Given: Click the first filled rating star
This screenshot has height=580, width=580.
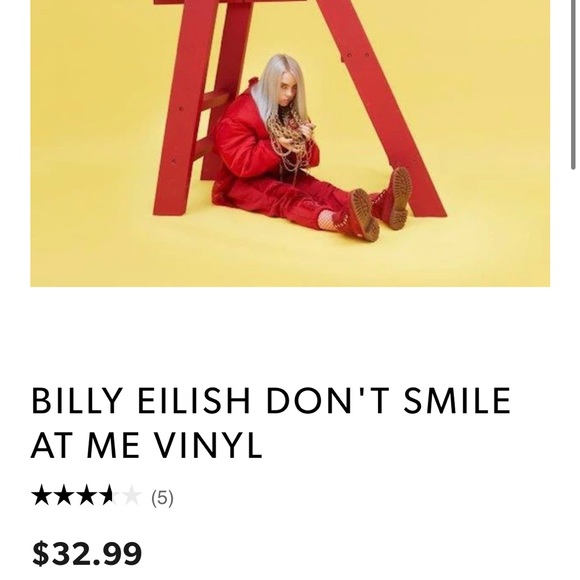Looking at the screenshot, I should tap(42, 496).
